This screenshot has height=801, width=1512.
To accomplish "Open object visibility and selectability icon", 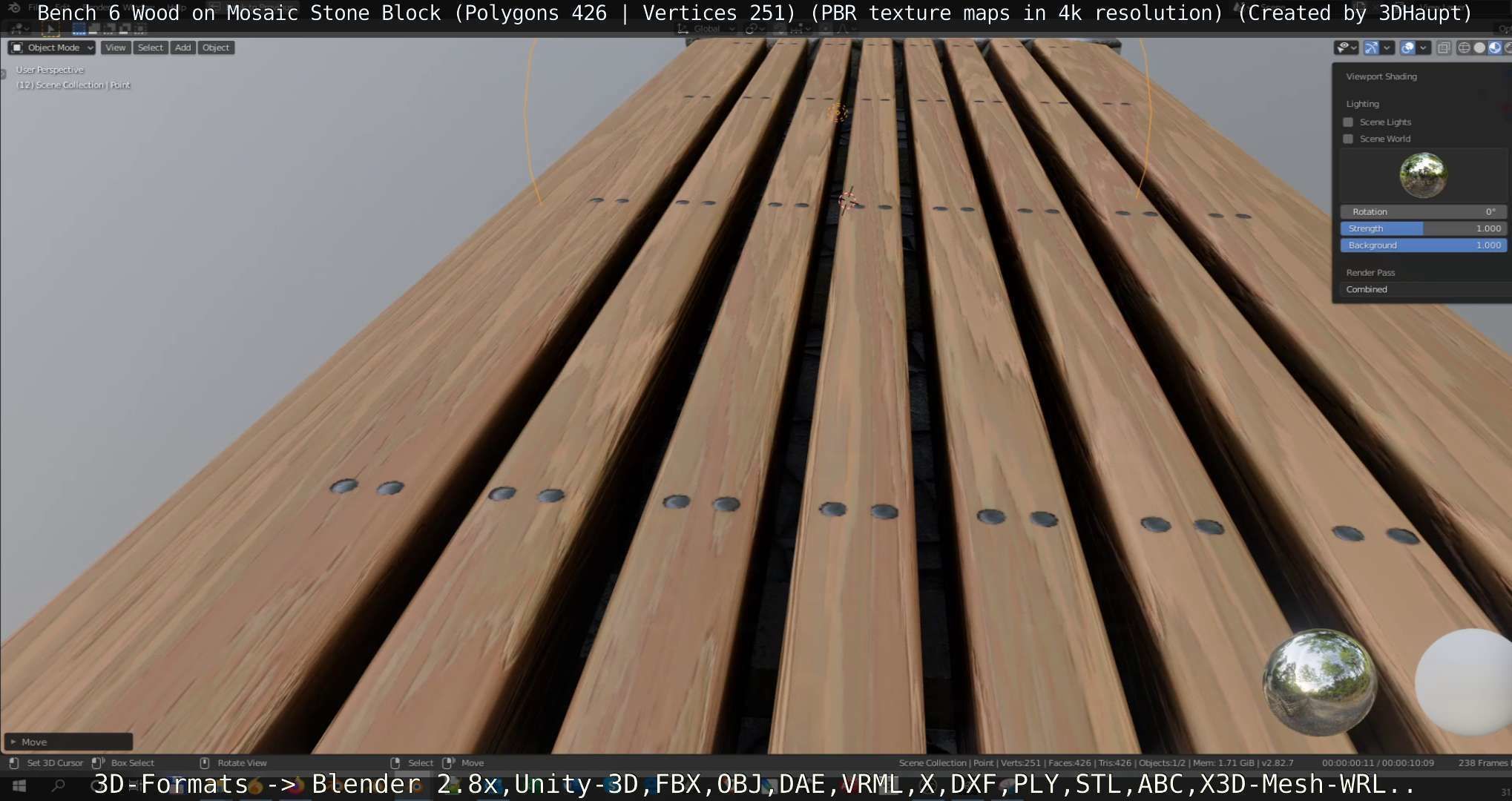I will click(x=1344, y=47).
